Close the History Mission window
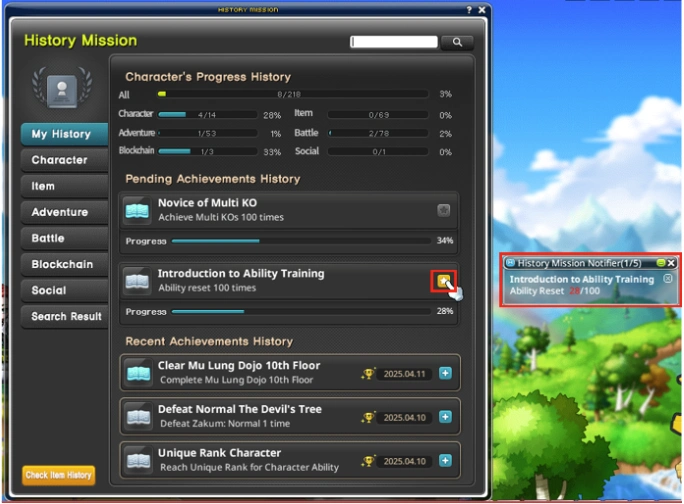The width and height of the screenshot is (684, 504). pos(482,10)
